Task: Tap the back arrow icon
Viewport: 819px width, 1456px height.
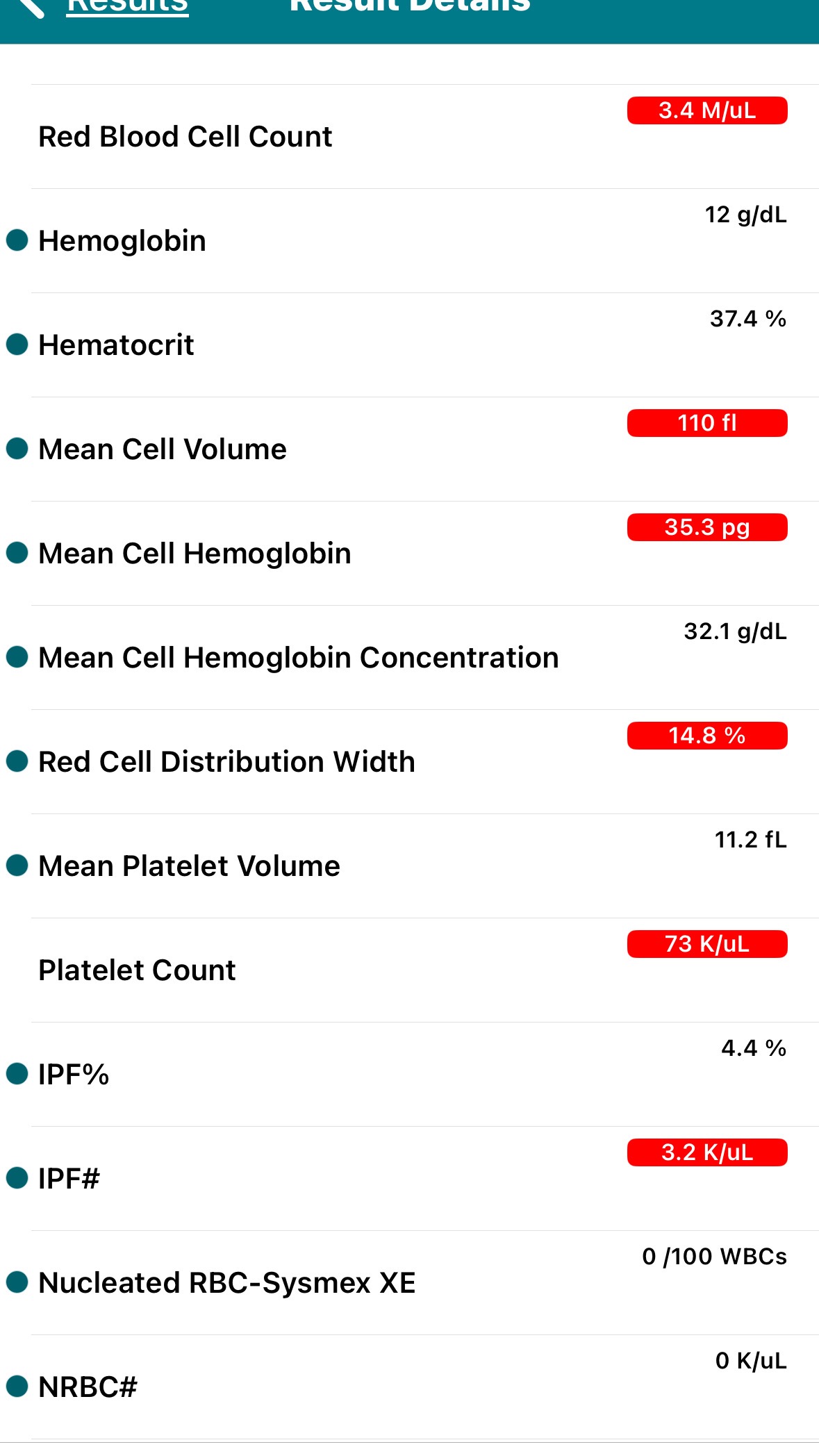Action: [31, 7]
